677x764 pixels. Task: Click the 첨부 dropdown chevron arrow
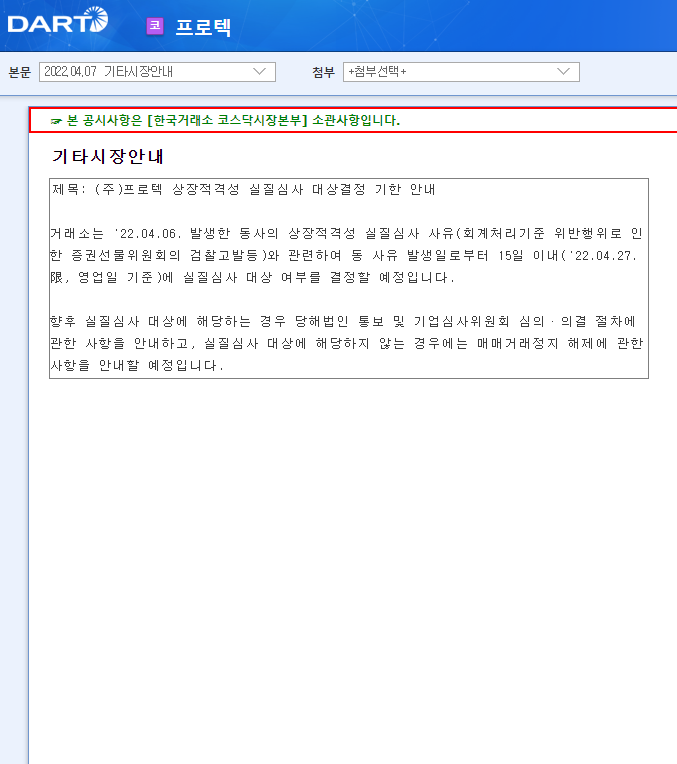click(563, 72)
